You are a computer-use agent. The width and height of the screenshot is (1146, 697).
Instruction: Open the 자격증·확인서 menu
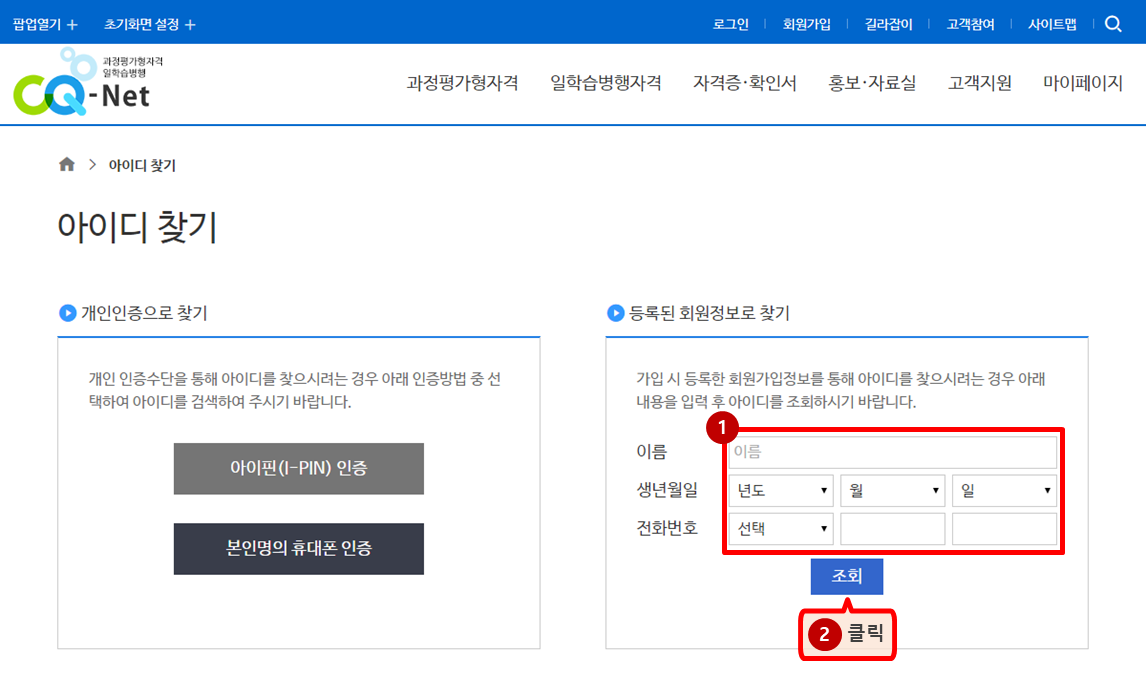tap(745, 83)
